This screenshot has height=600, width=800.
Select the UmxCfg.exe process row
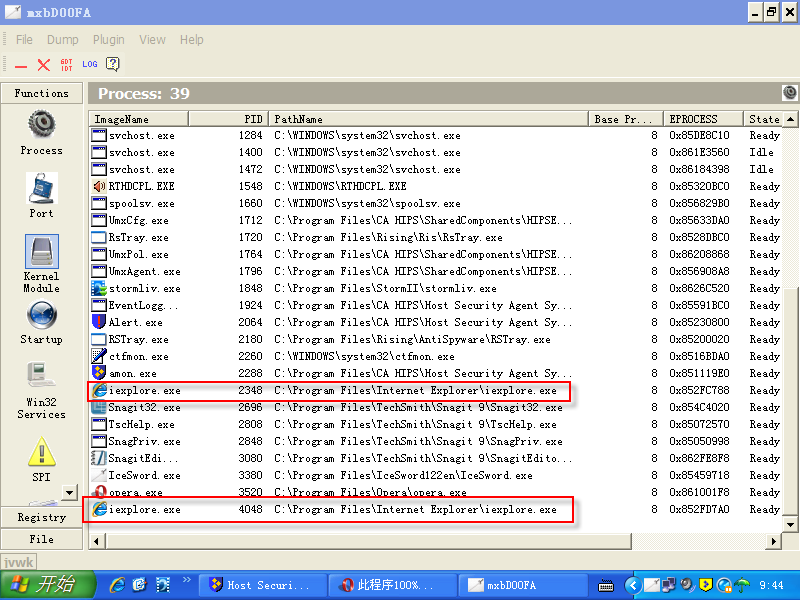click(x=435, y=220)
